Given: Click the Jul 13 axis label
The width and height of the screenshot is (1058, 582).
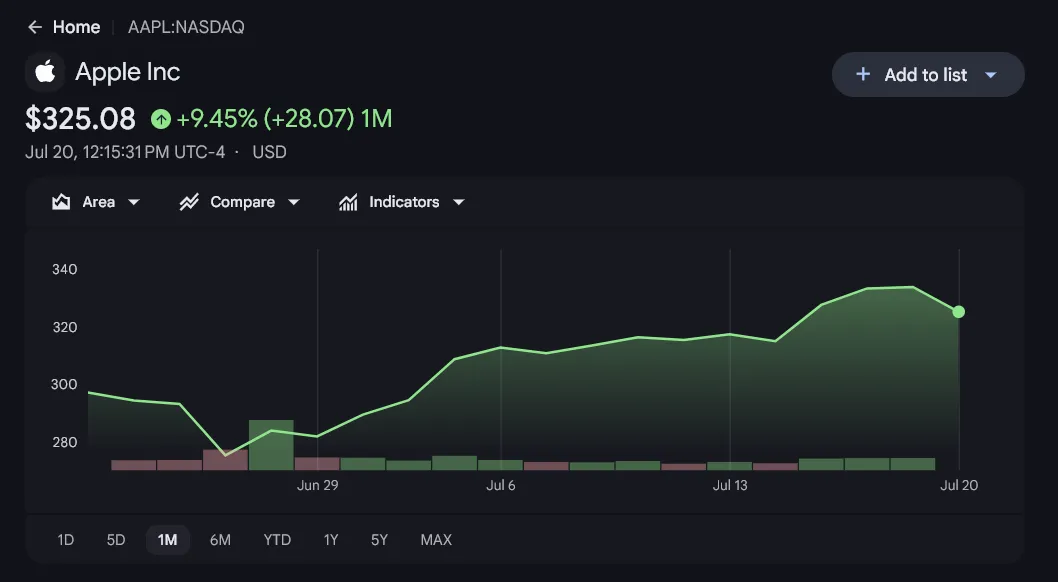Looking at the screenshot, I should 730,485.
